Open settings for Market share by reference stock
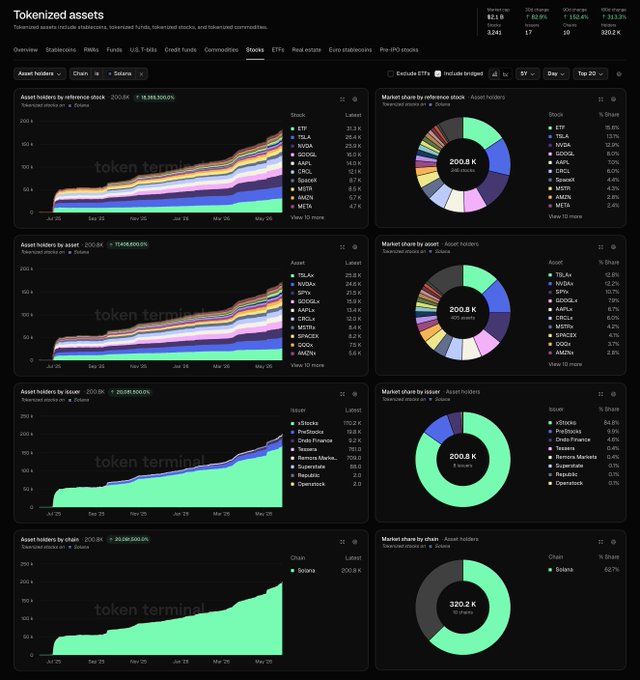 613,99
